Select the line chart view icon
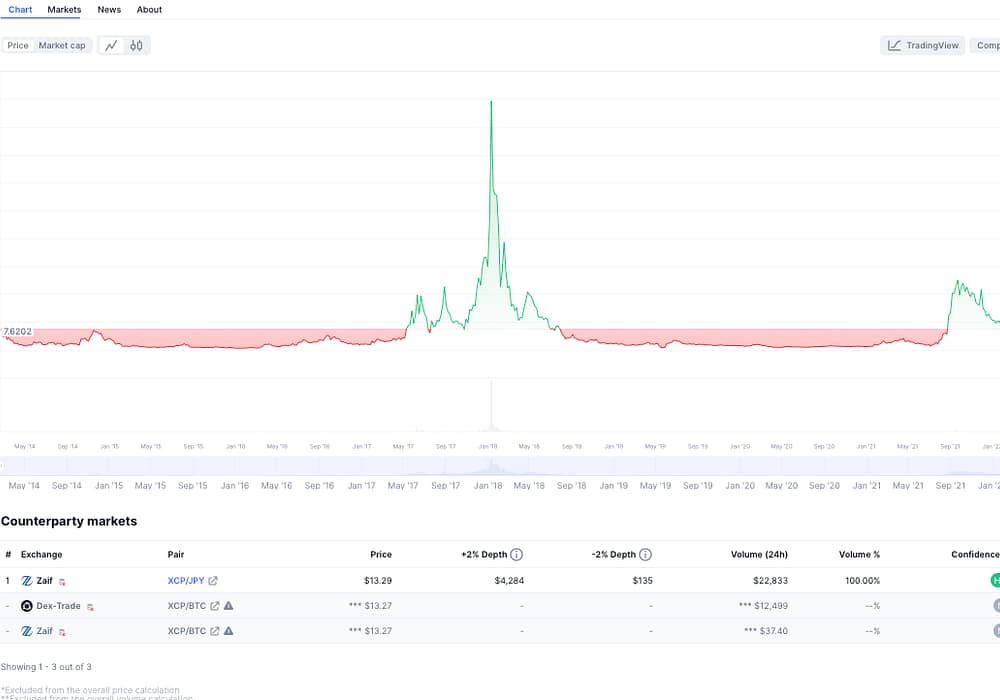The width and height of the screenshot is (1000, 700). click(x=112, y=45)
